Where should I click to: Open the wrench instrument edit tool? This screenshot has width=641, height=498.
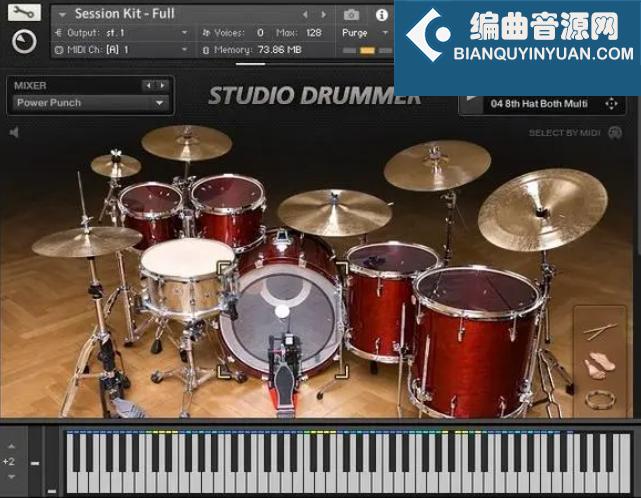[24, 12]
